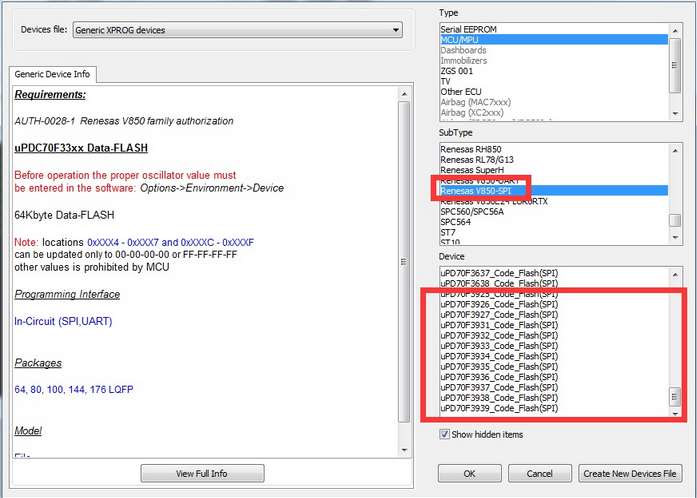Select uPD70F3926_Code_Flash(SPI) device
The image size is (697, 498).
(553, 305)
